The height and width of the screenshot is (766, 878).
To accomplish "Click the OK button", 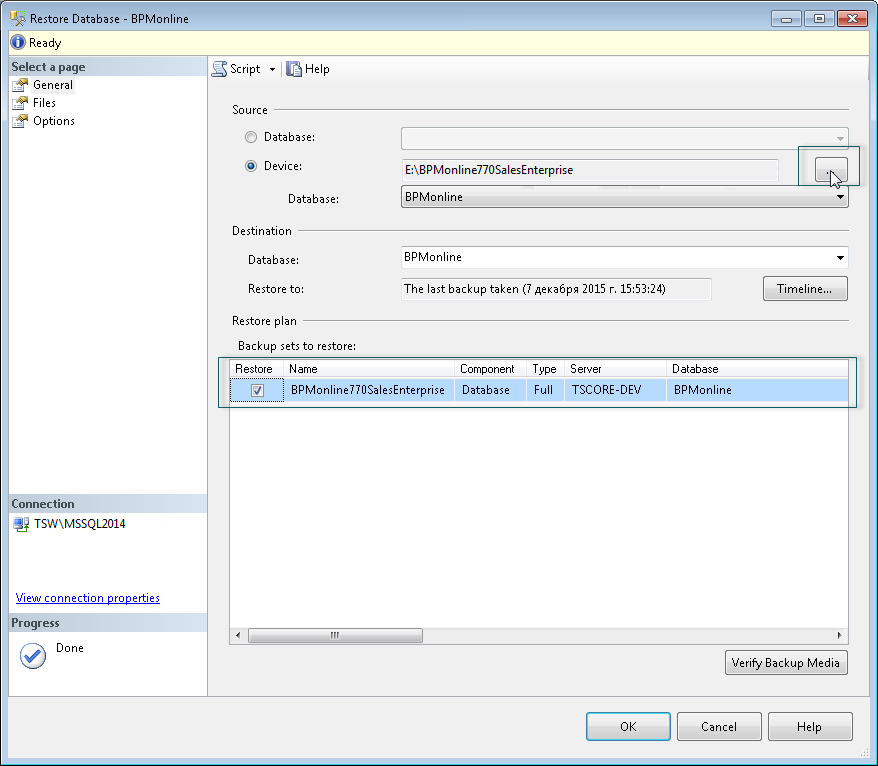I will pyautogui.click(x=628, y=727).
